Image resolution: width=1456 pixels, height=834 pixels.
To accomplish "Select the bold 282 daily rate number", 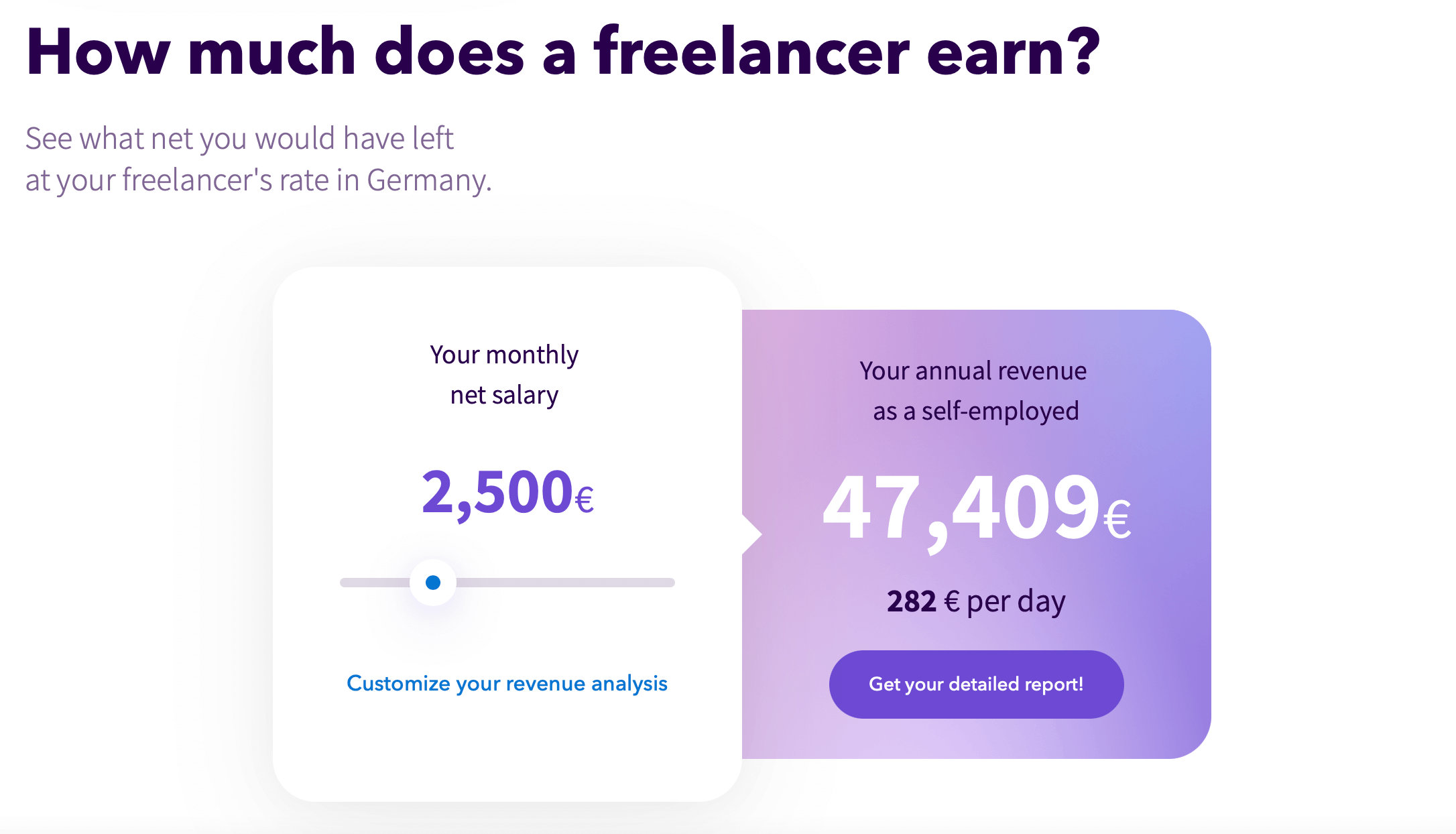I will 912,601.
